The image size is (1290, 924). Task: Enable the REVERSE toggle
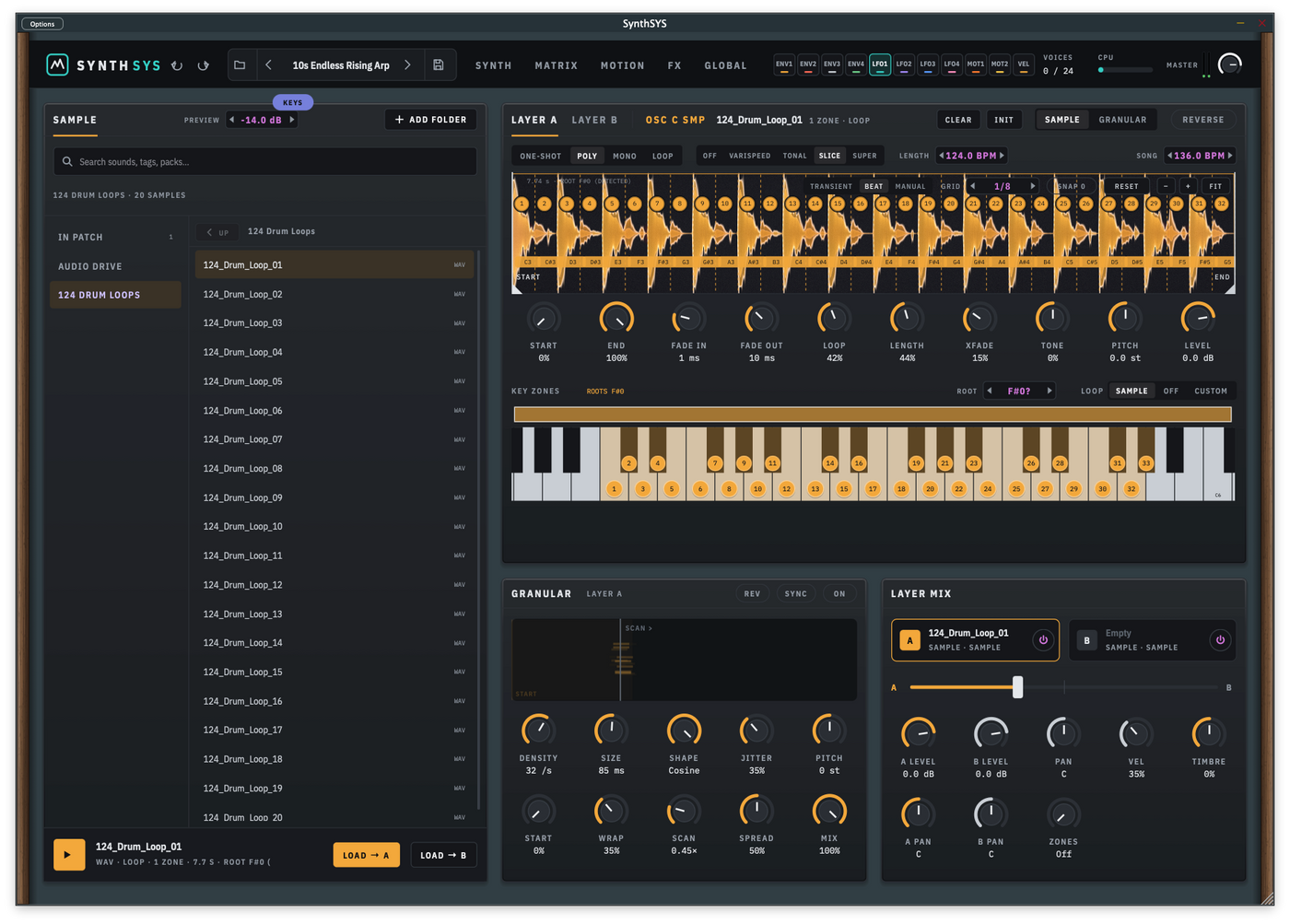(x=1203, y=120)
